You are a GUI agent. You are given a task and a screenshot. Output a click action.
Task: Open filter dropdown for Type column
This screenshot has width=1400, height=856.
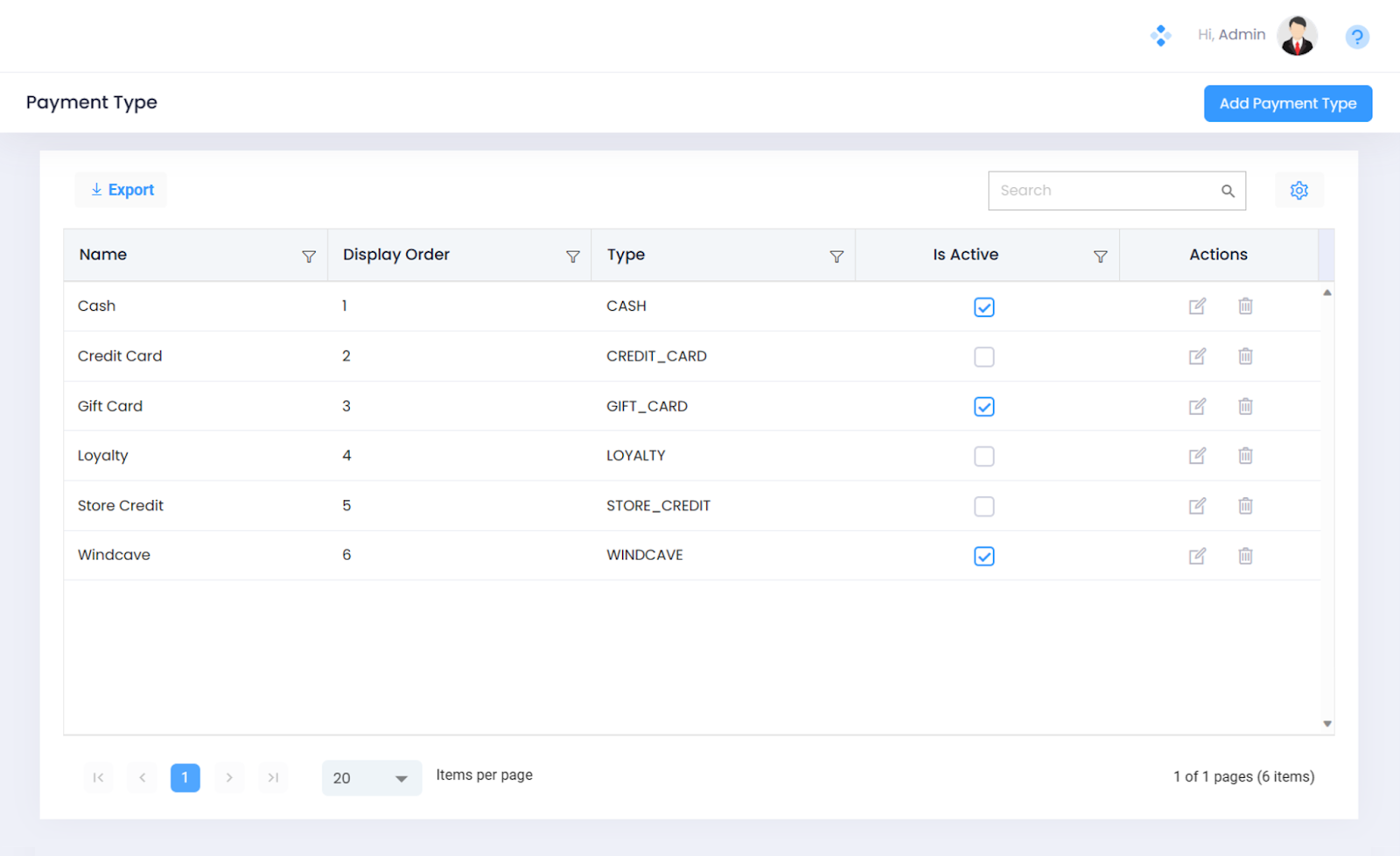pyautogui.click(x=836, y=256)
